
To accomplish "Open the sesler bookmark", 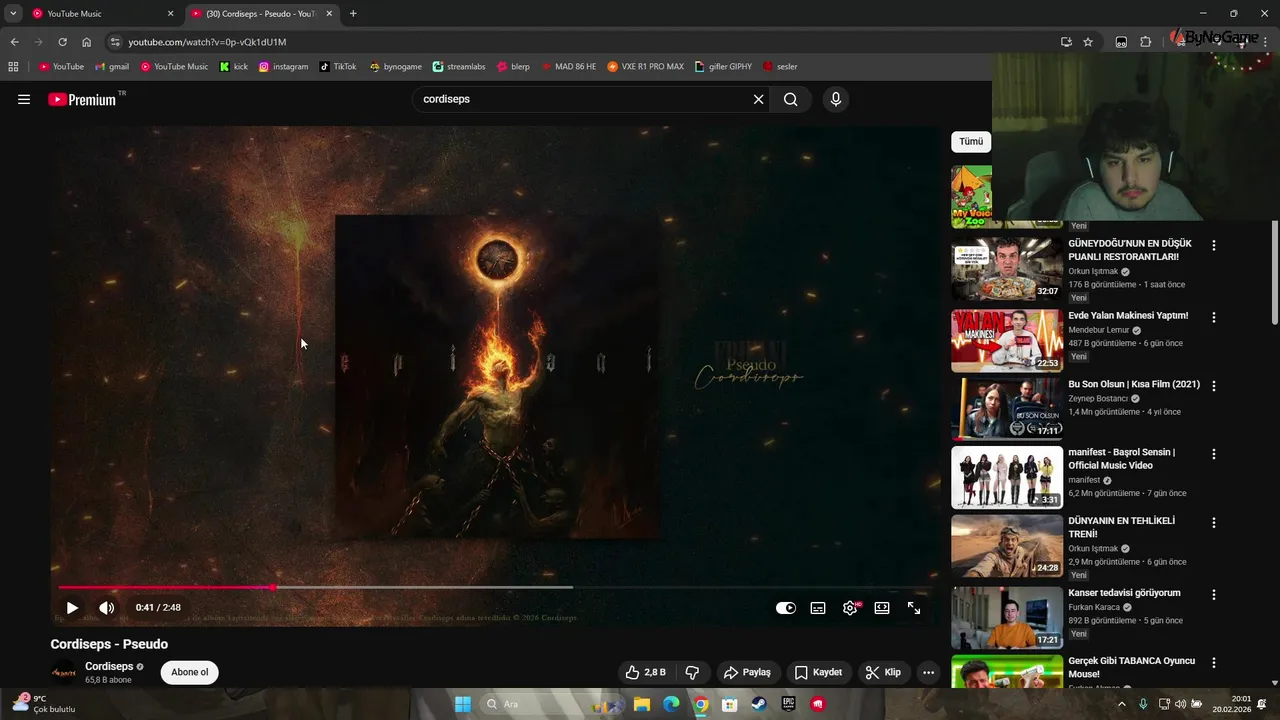I will point(780,67).
